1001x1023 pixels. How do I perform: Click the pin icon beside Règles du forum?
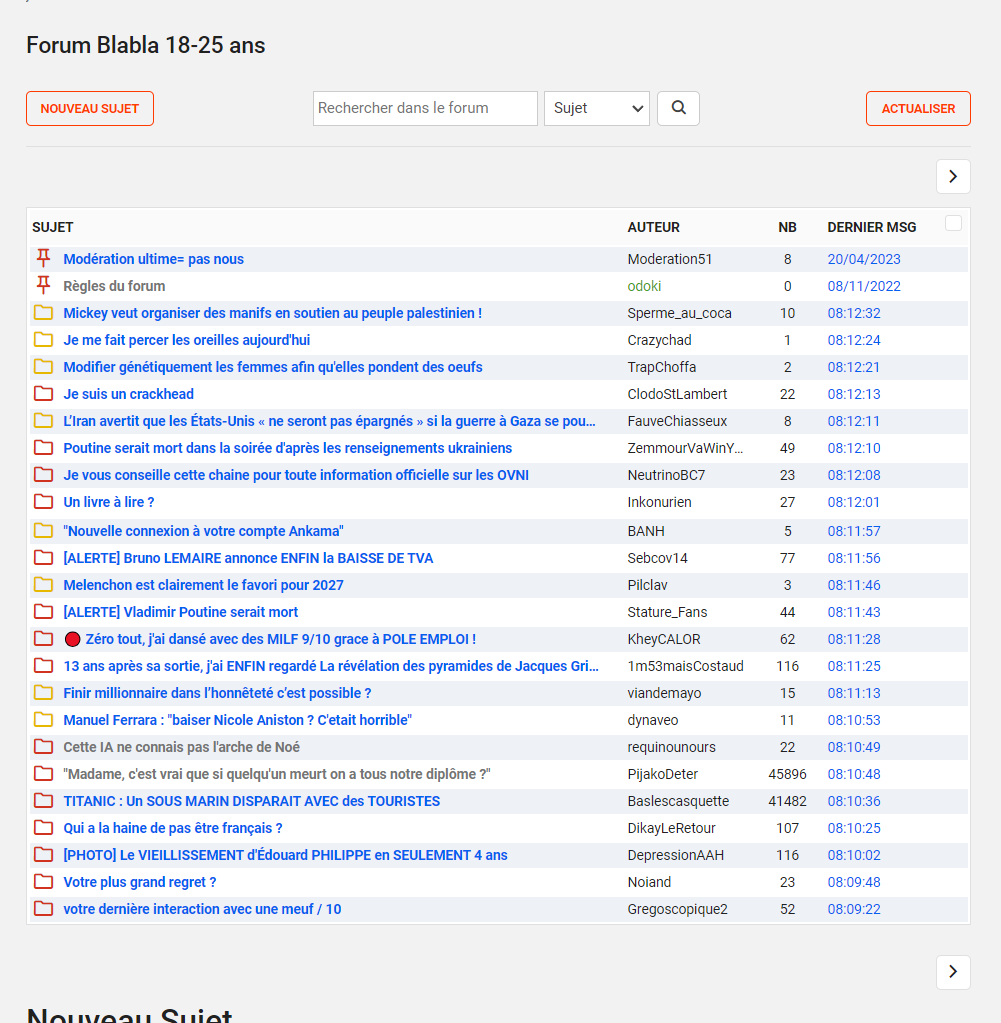click(43, 285)
